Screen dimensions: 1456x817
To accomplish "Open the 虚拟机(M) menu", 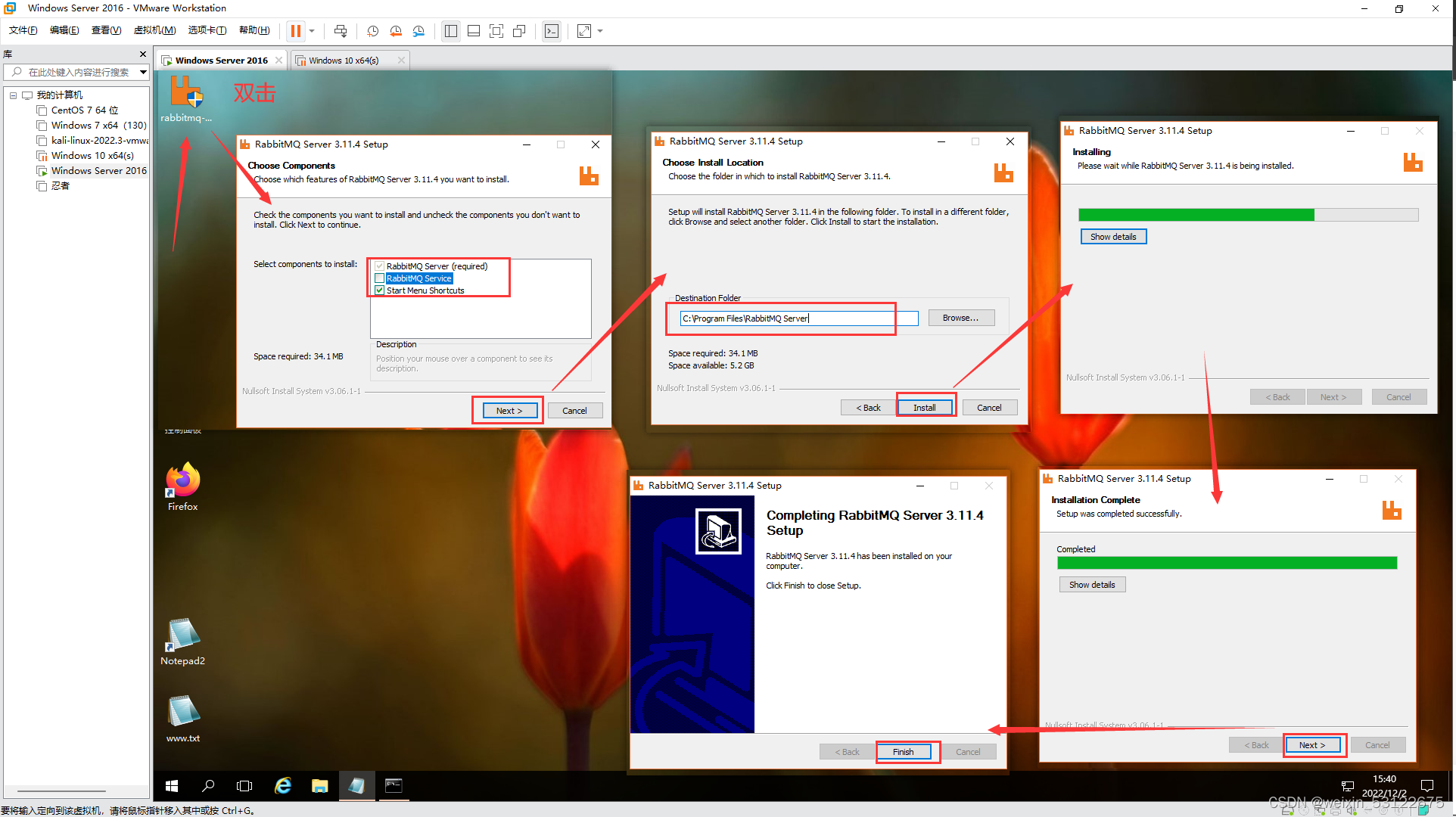I will tap(154, 30).
